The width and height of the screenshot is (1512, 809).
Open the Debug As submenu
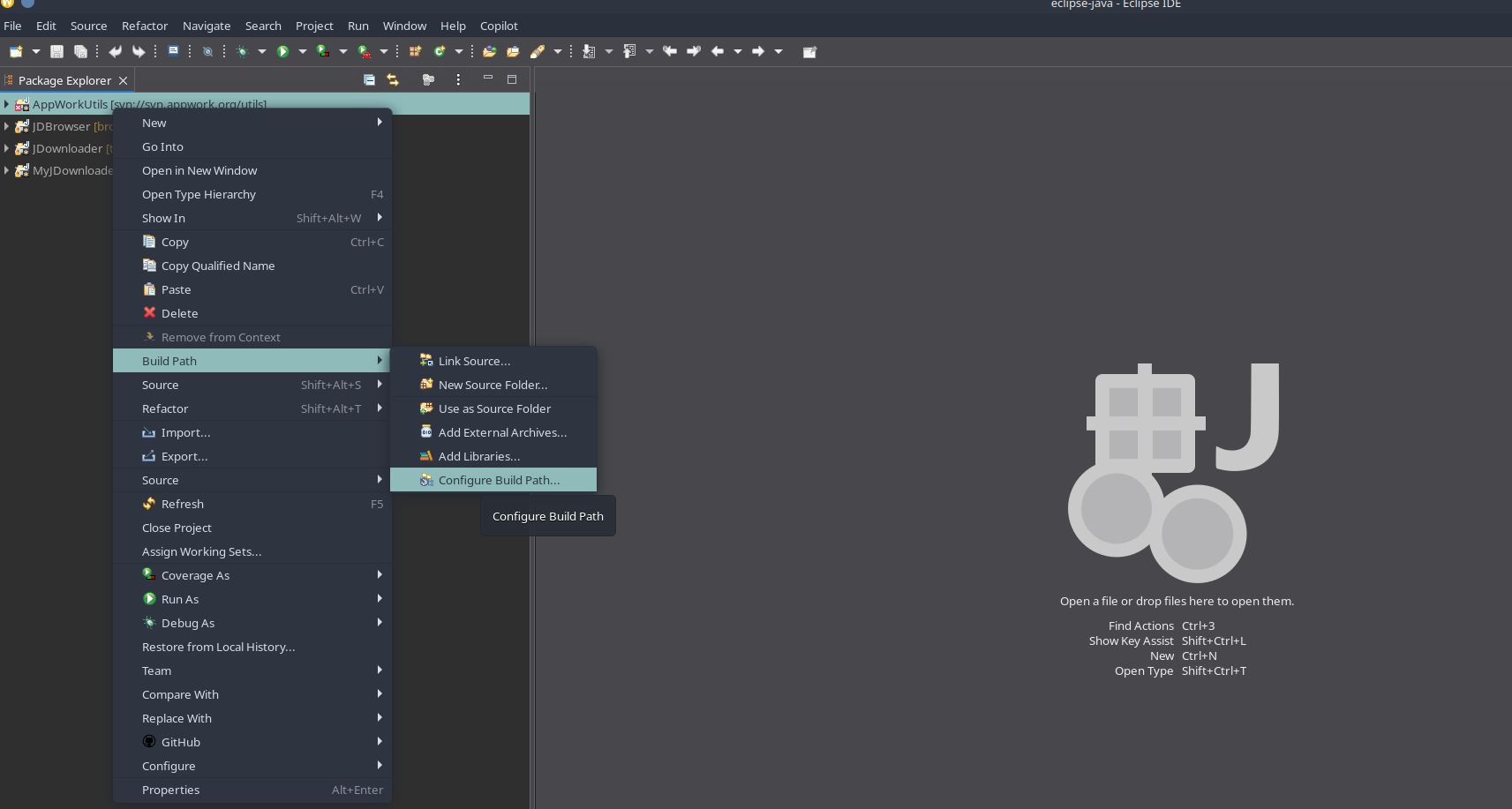click(252, 623)
